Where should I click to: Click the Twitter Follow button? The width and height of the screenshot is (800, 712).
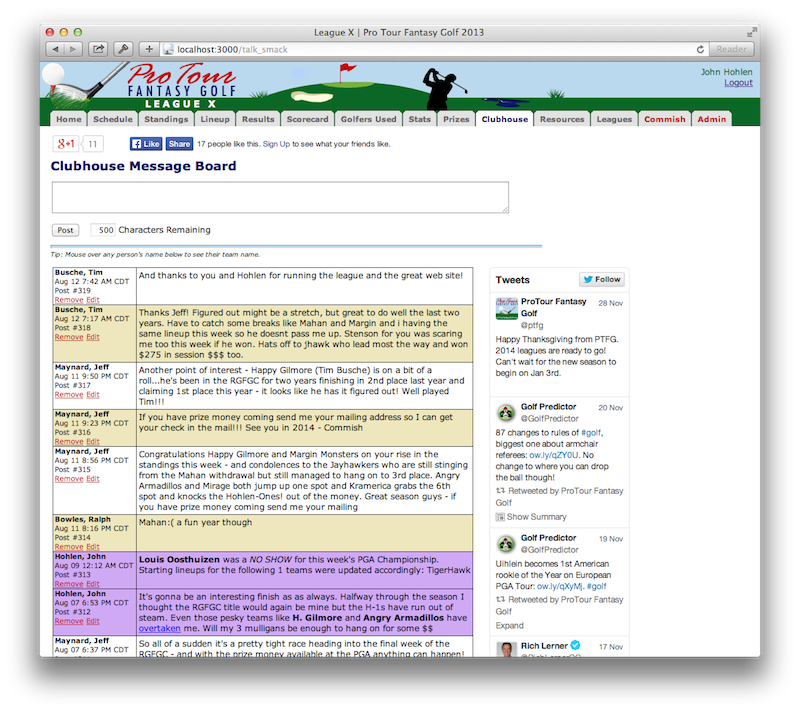tap(601, 280)
